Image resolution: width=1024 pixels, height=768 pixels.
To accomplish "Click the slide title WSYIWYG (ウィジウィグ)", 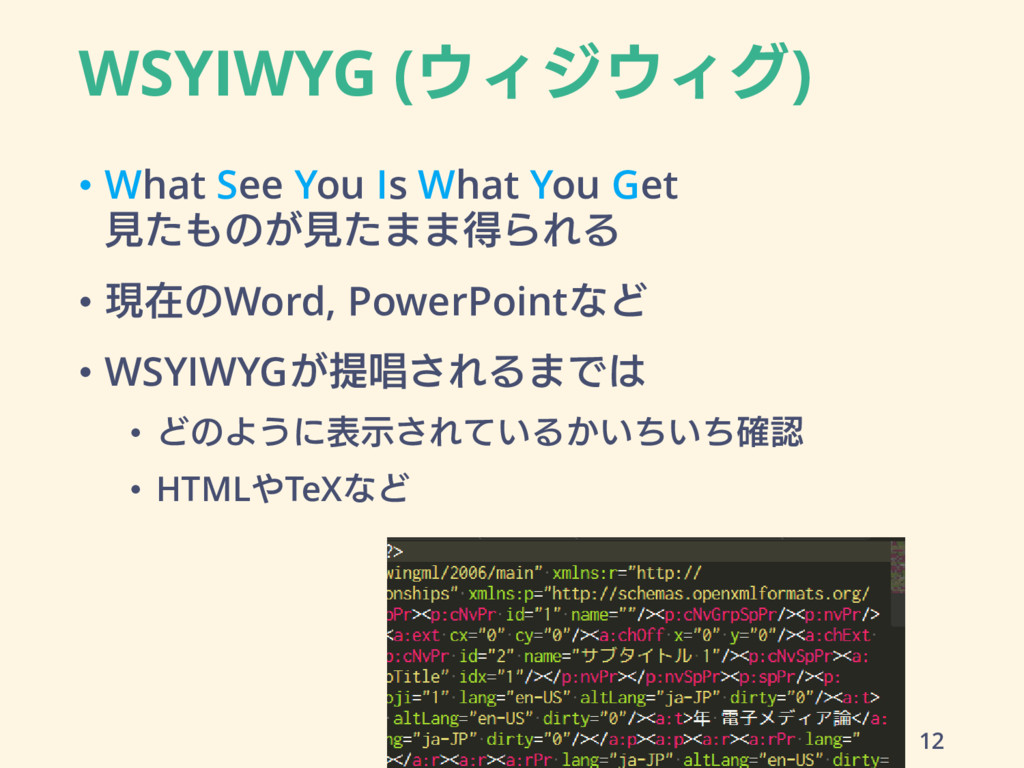I will coord(445,72).
